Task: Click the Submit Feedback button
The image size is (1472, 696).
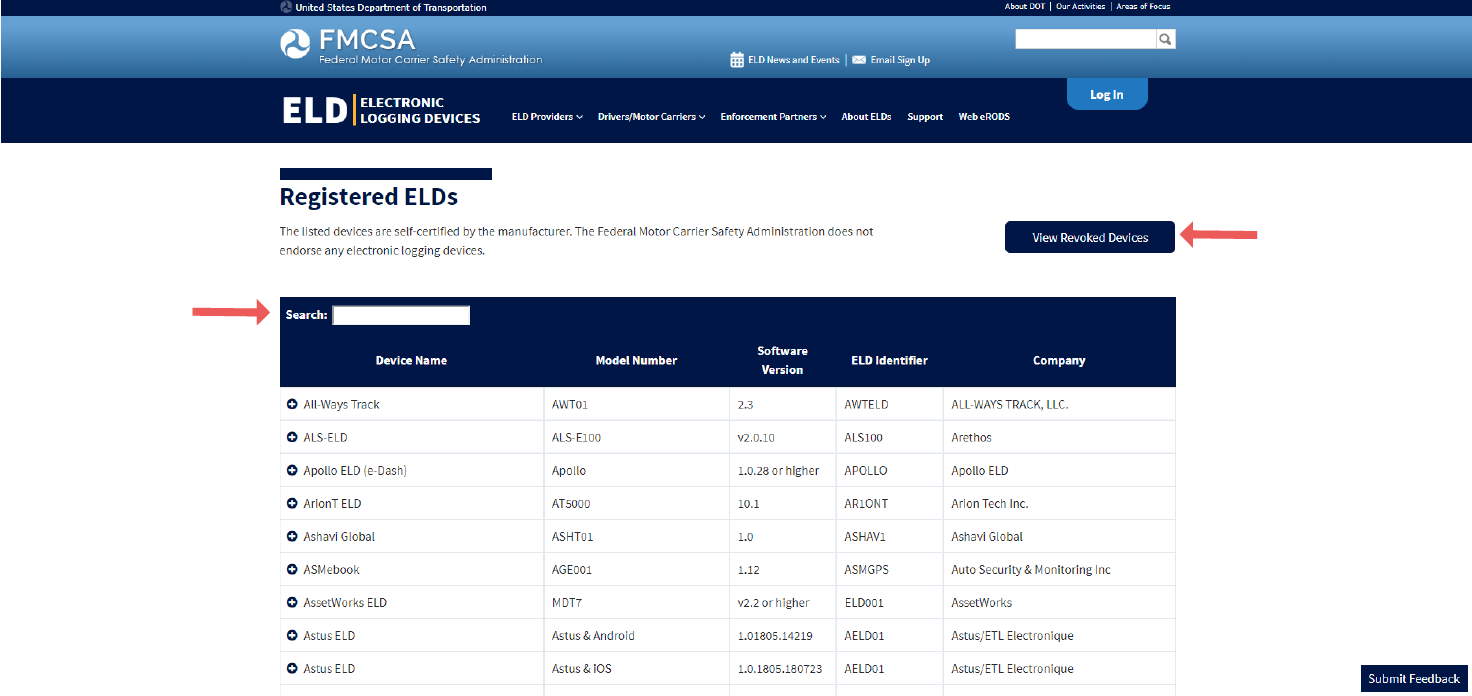Action: coord(1414,679)
